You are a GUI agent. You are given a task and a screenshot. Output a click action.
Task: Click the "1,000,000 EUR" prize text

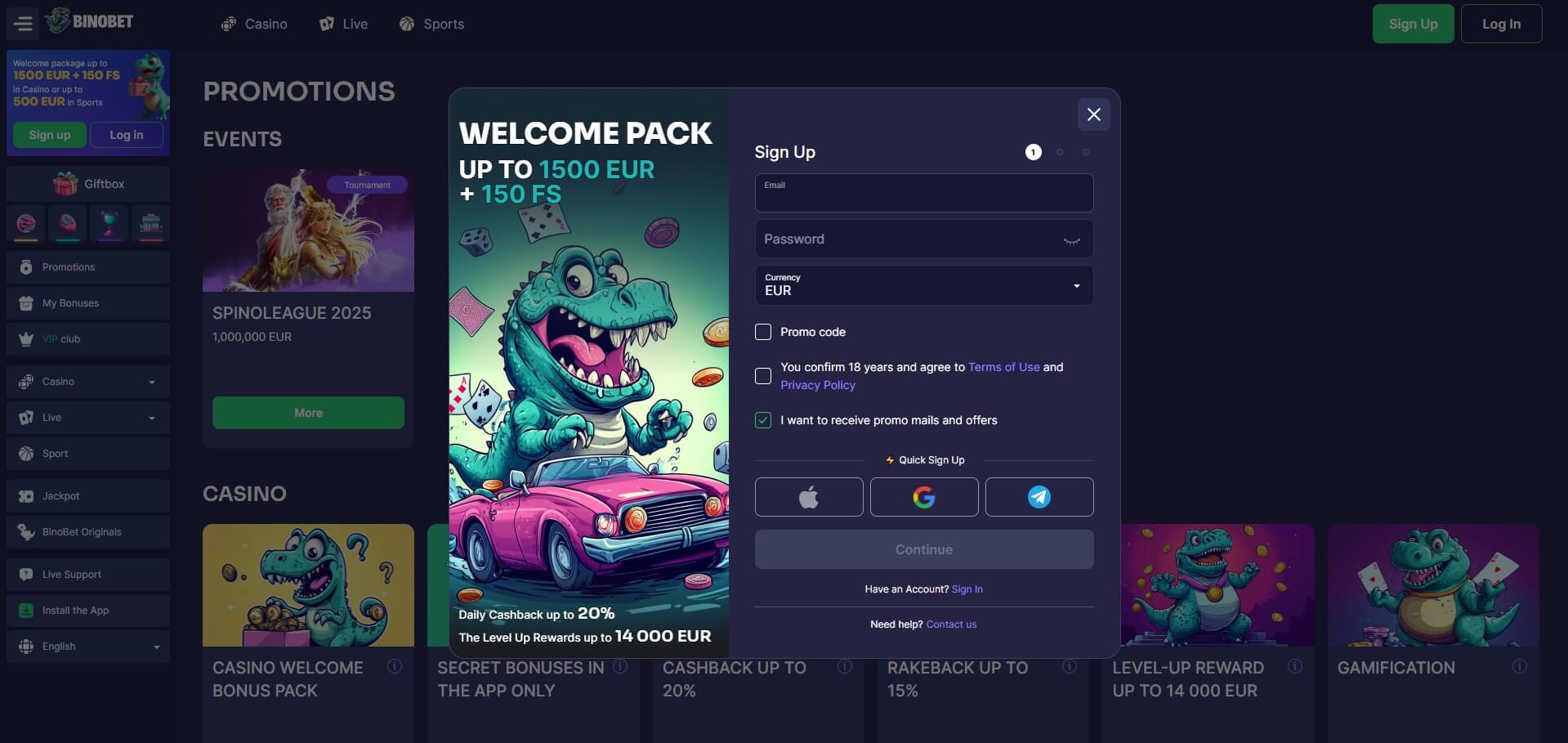pos(252,337)
